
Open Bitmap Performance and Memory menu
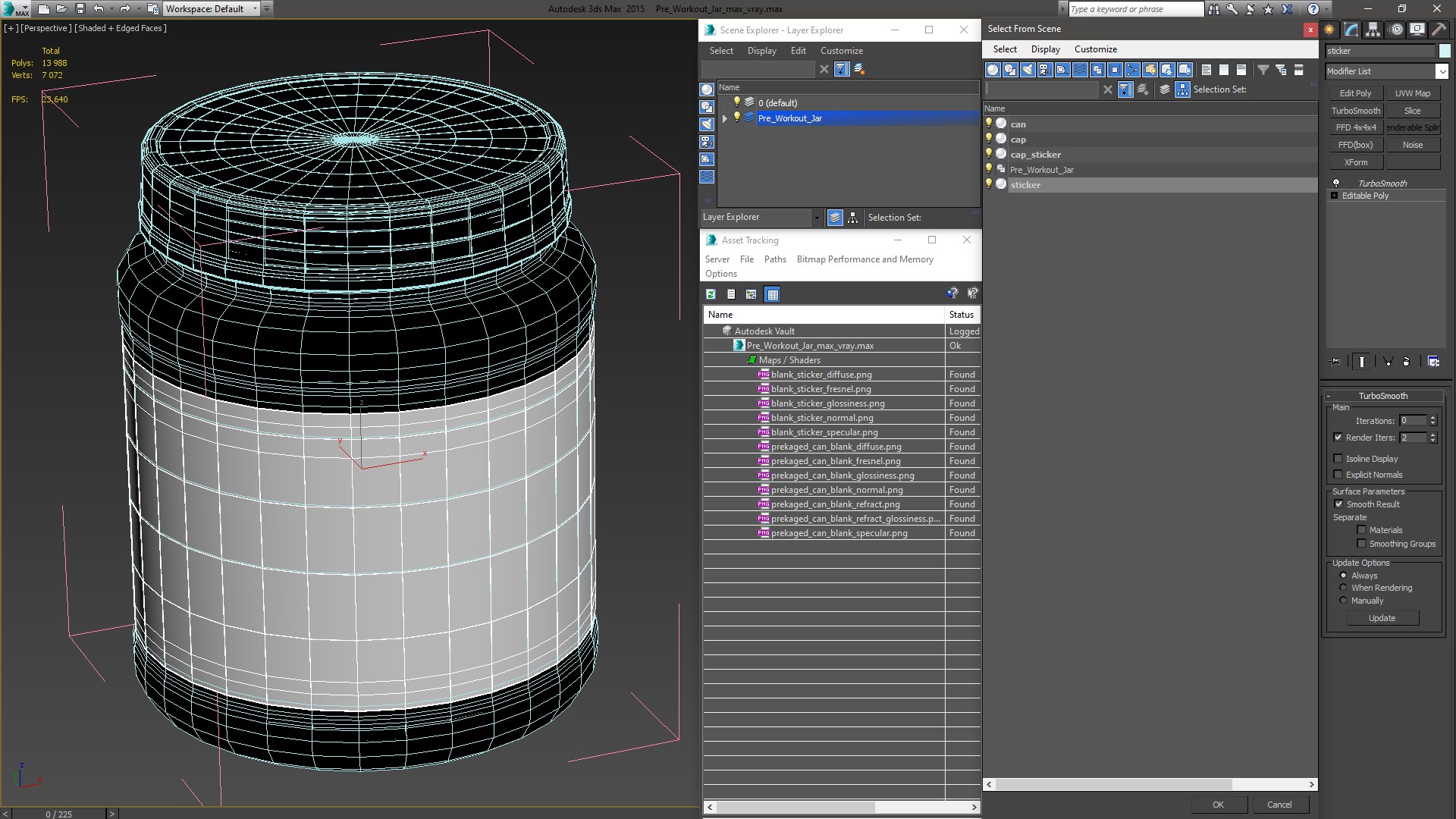[x=864, y=259]
